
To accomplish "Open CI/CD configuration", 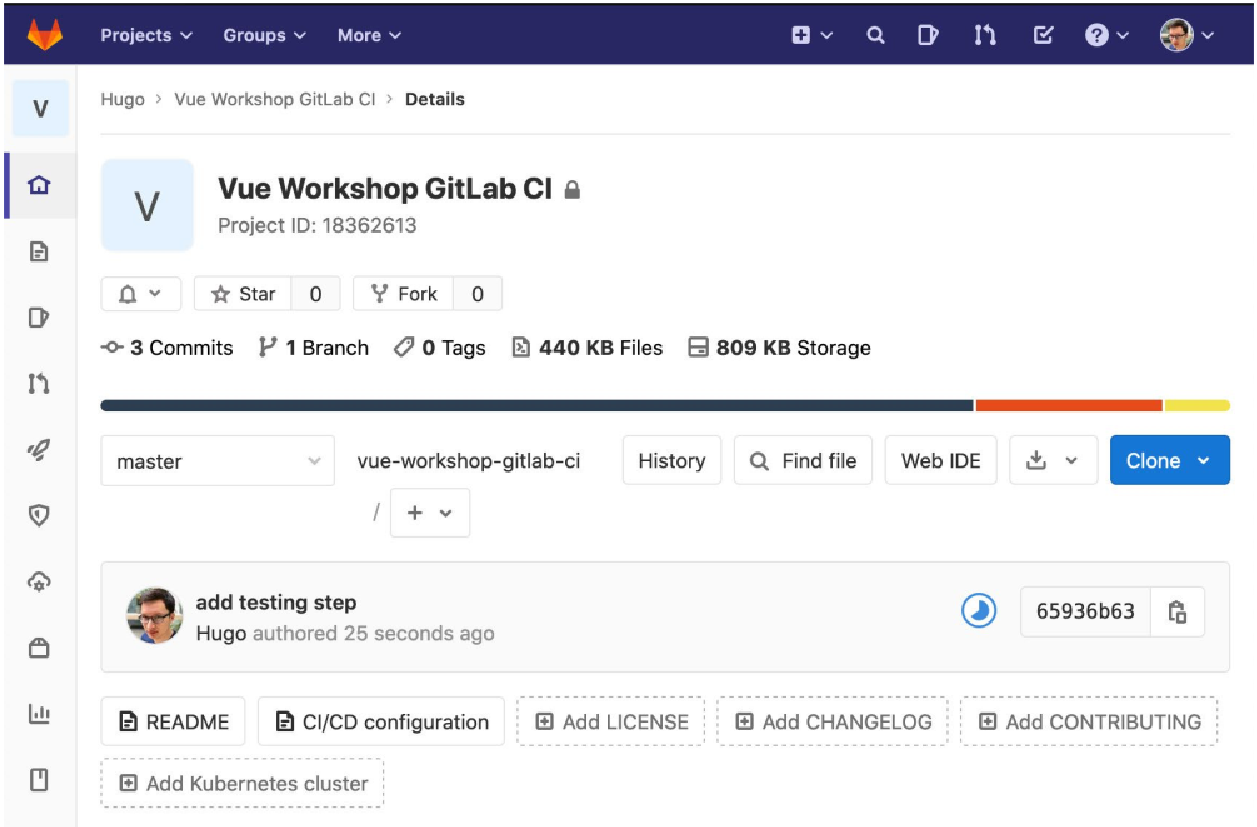I will point(381,721).
